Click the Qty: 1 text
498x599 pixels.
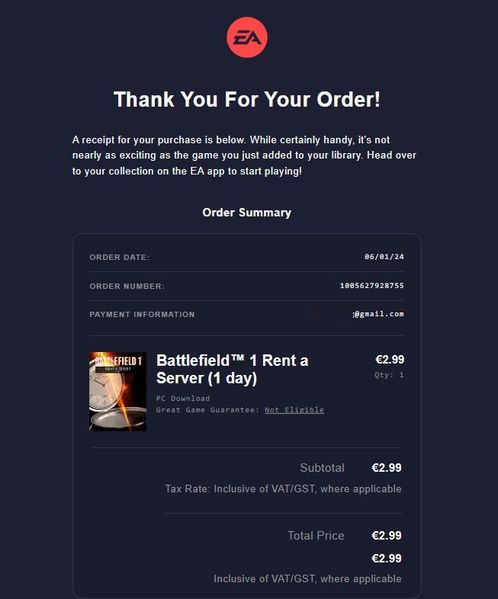click(389, 375)
